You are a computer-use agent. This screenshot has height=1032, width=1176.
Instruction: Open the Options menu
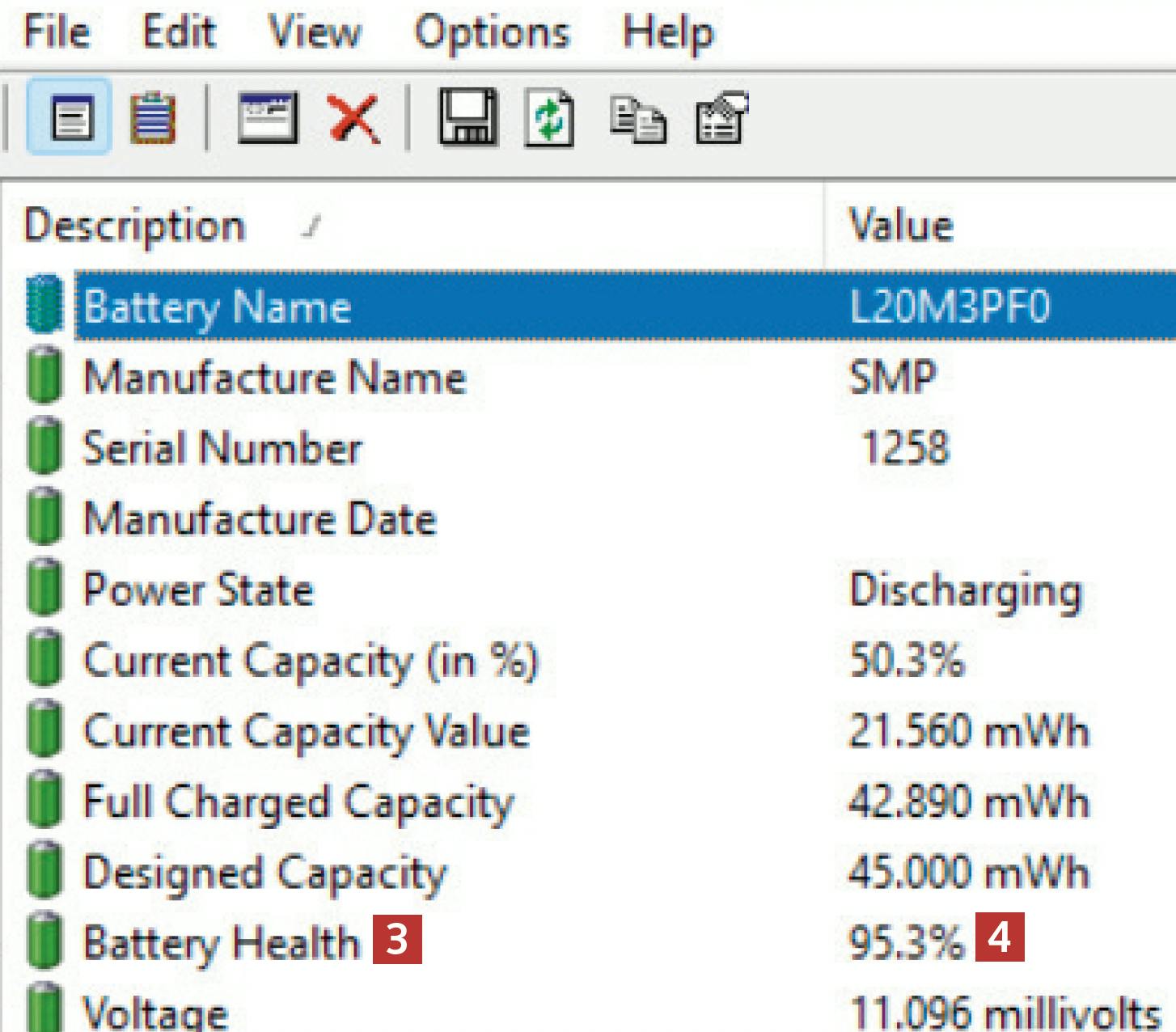click(492, 32)
